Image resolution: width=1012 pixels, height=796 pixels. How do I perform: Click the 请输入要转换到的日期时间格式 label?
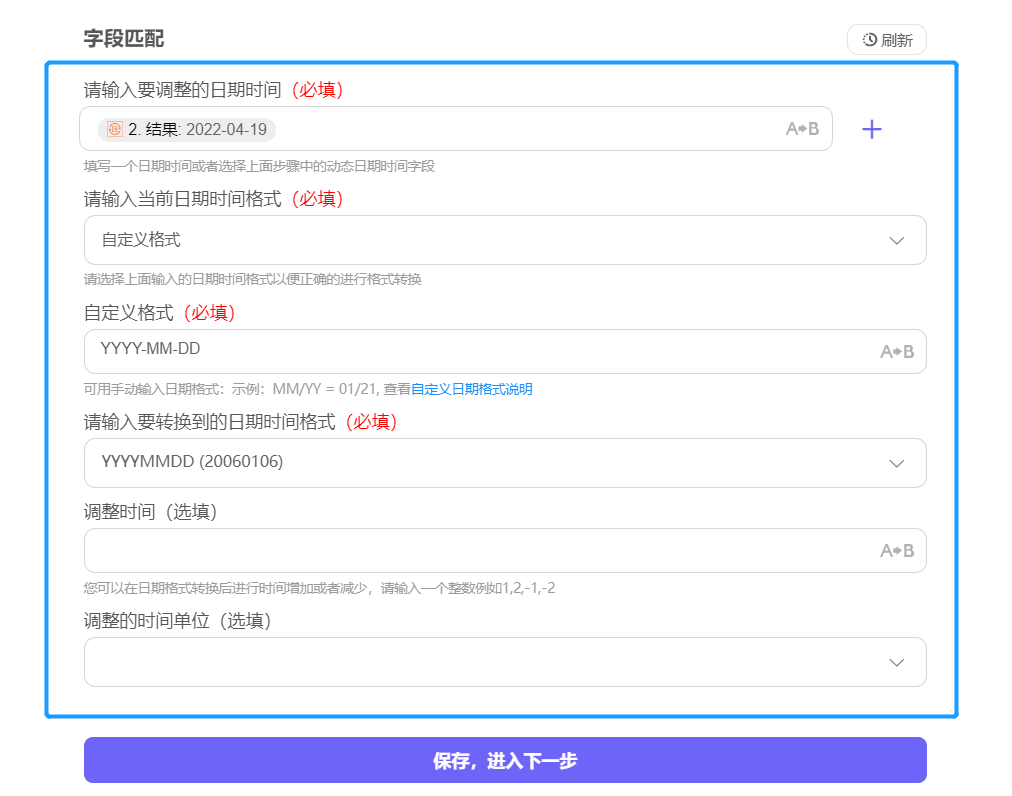pos(210,422)
